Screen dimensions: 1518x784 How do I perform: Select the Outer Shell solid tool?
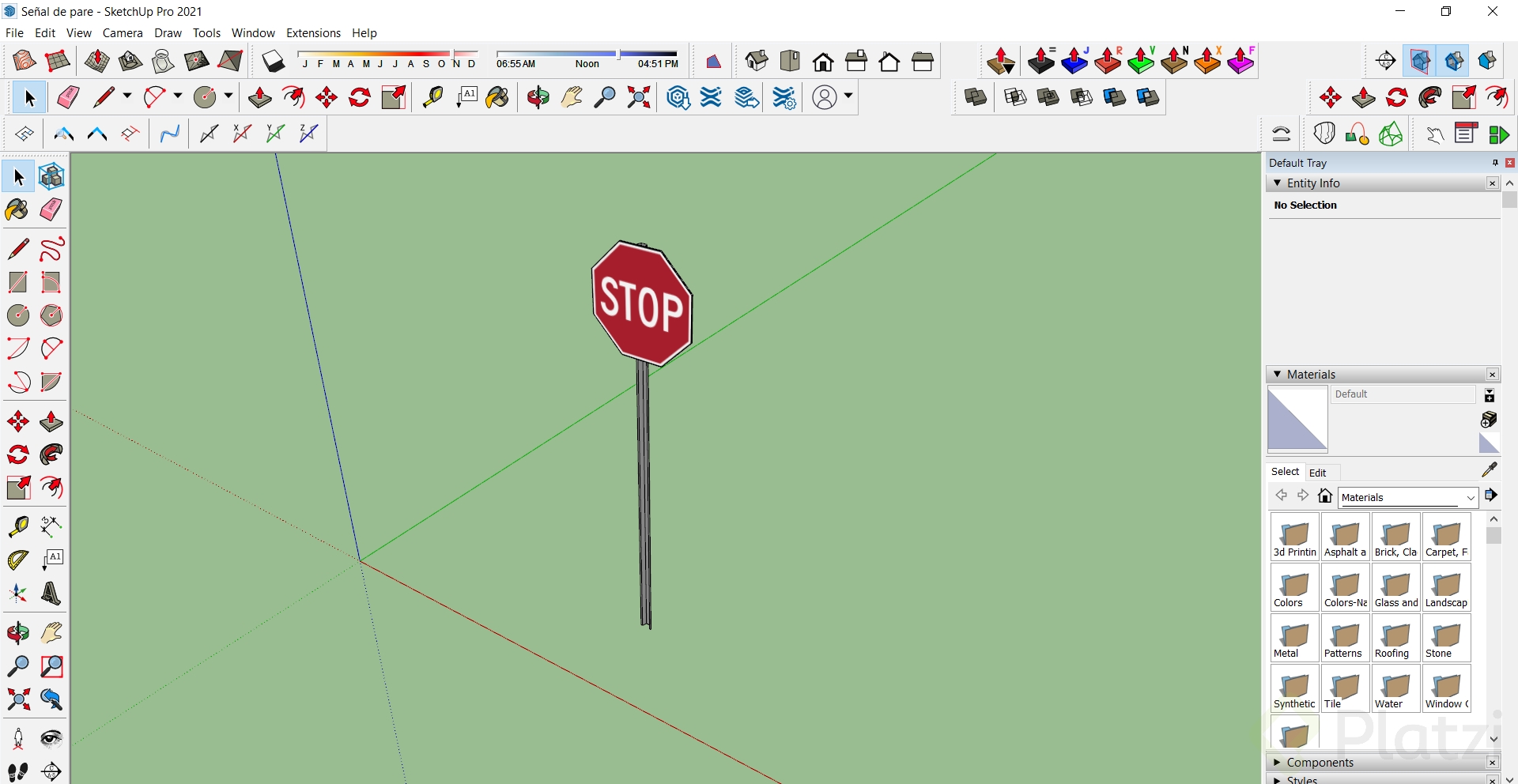tap(976, 97)
